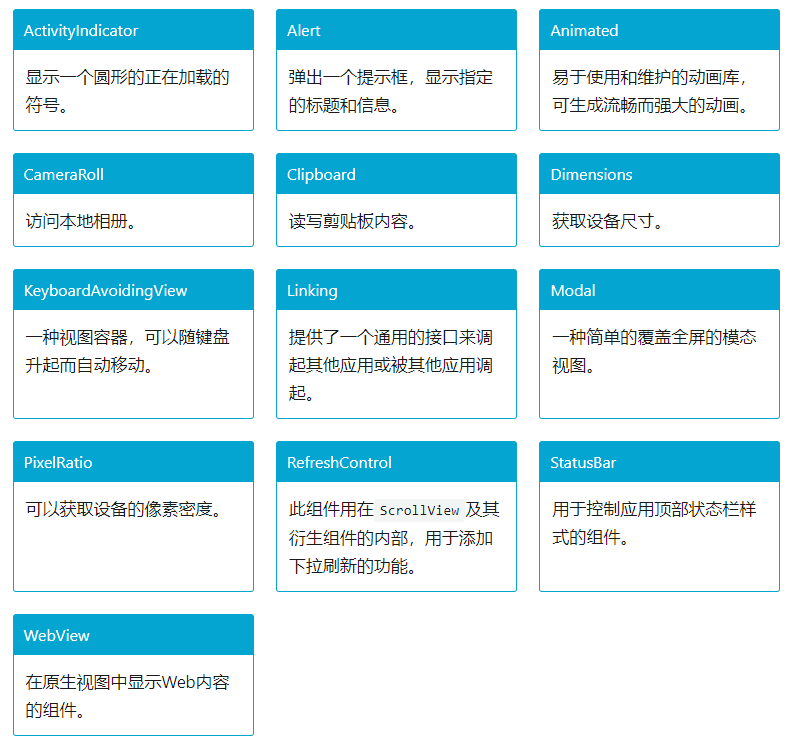Open the KeyboardAvoidingView card header
Image resolution: width=788 pixels, height=747 pixels.
tap(133, 290)
